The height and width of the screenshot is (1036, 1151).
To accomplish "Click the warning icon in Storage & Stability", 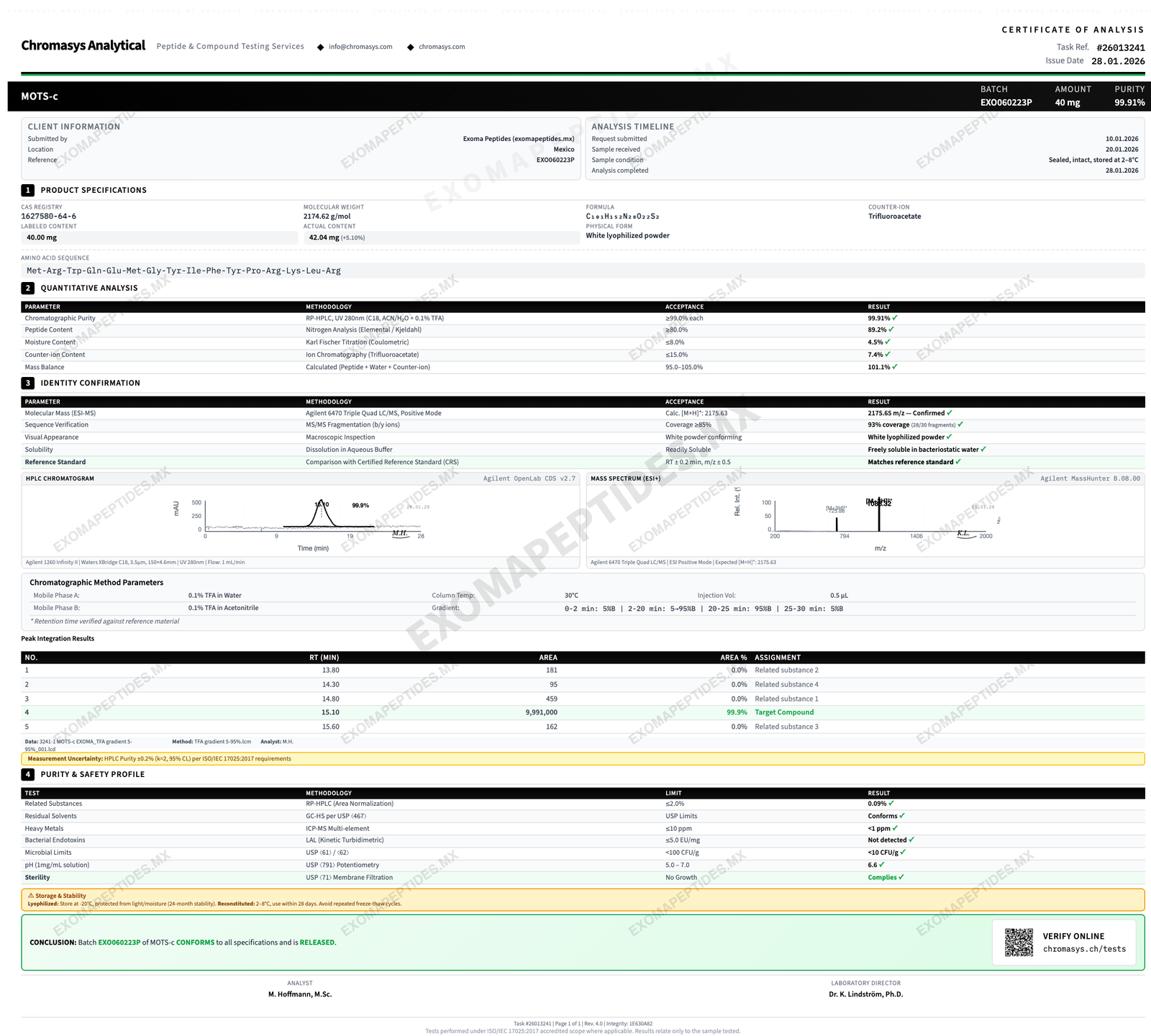I will click(x=31, y=896).
